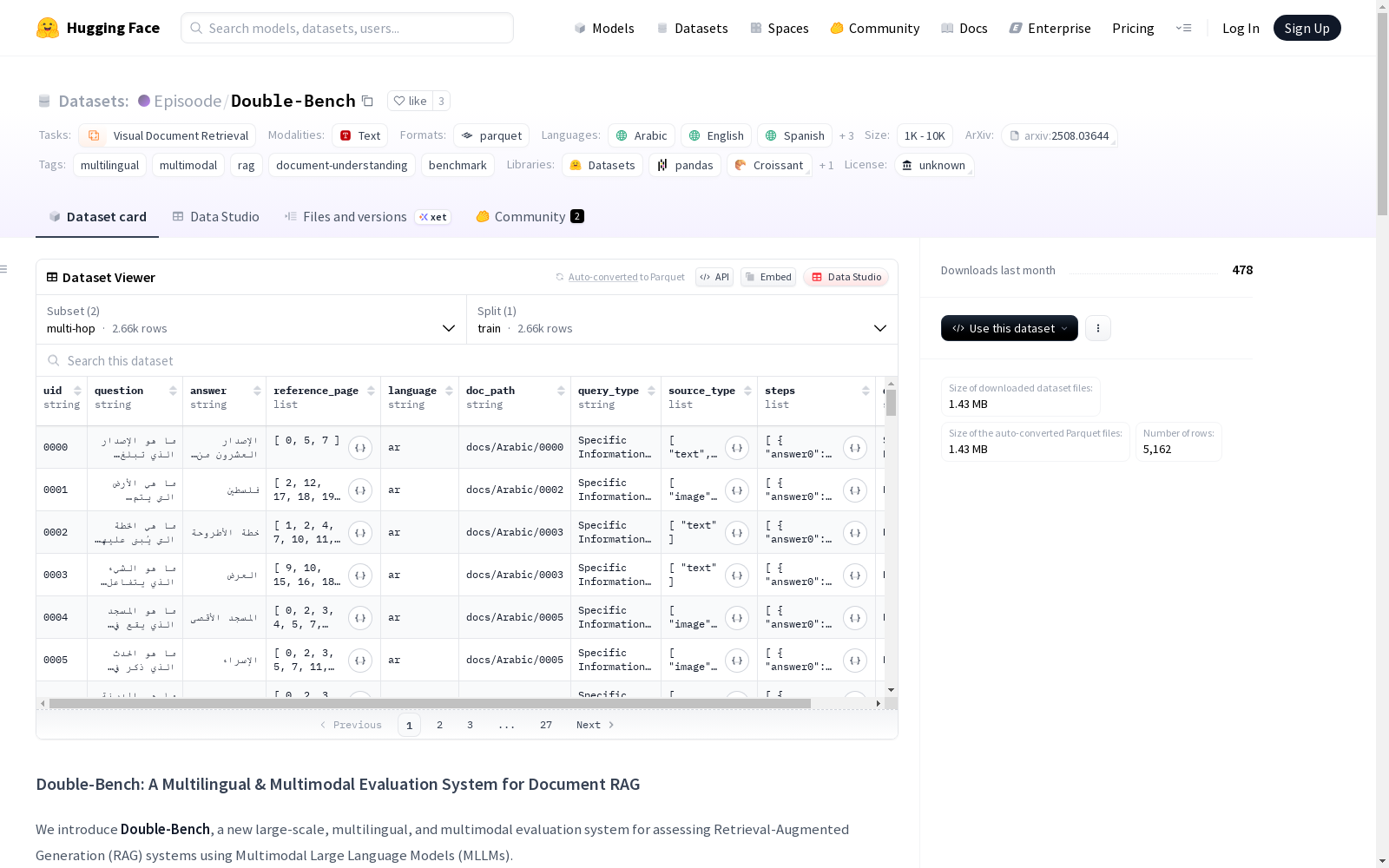Image resolution: width=1389 pixels, height=868 pixels.
Task: Open the arxiv:2508.03644 paper link
Action: coord(1059,135)
